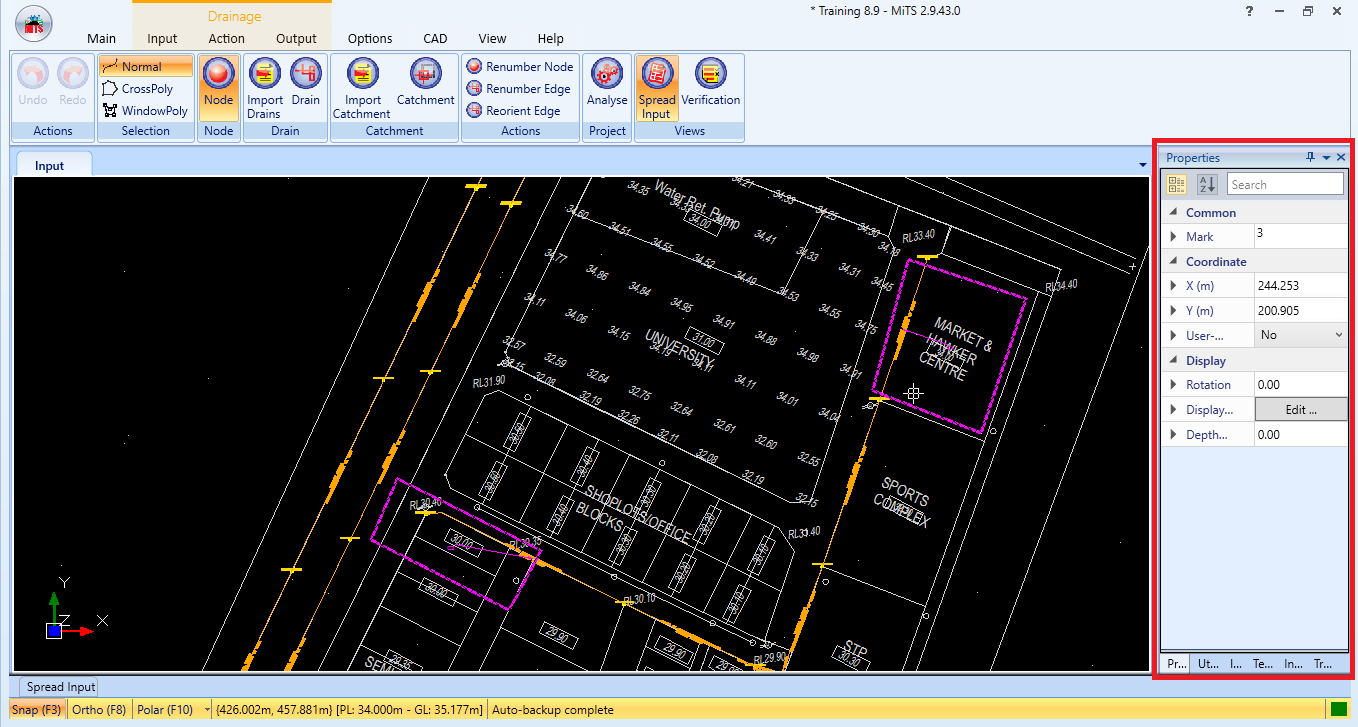The width and height of the screenshot is (1358, 727).
Task: Open the Verification view icon
Action: [711, 73]
